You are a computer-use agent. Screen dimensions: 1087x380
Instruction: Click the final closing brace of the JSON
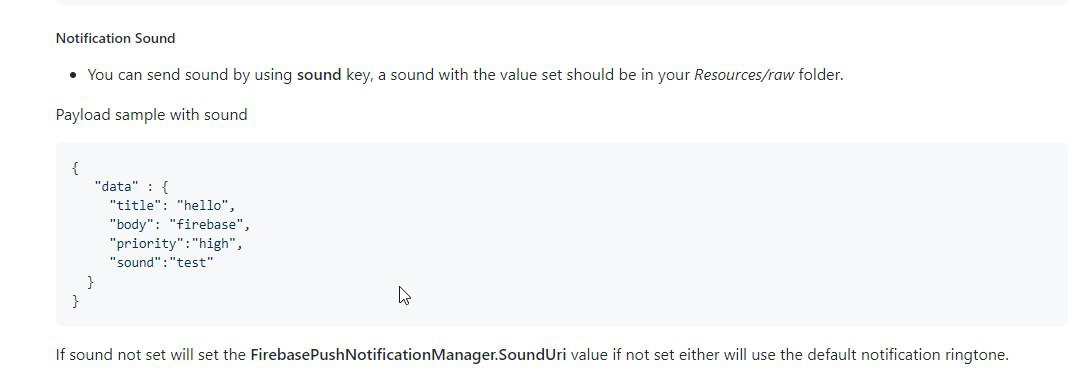75,301
